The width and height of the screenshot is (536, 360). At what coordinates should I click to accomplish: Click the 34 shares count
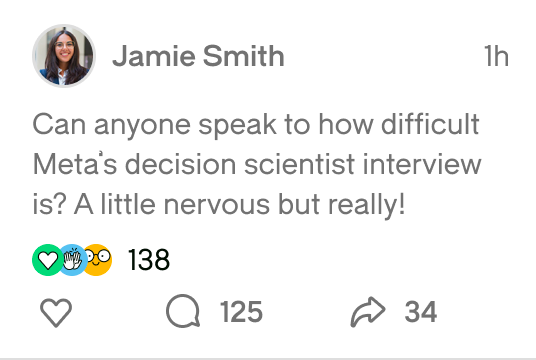[x=421, y=312]
